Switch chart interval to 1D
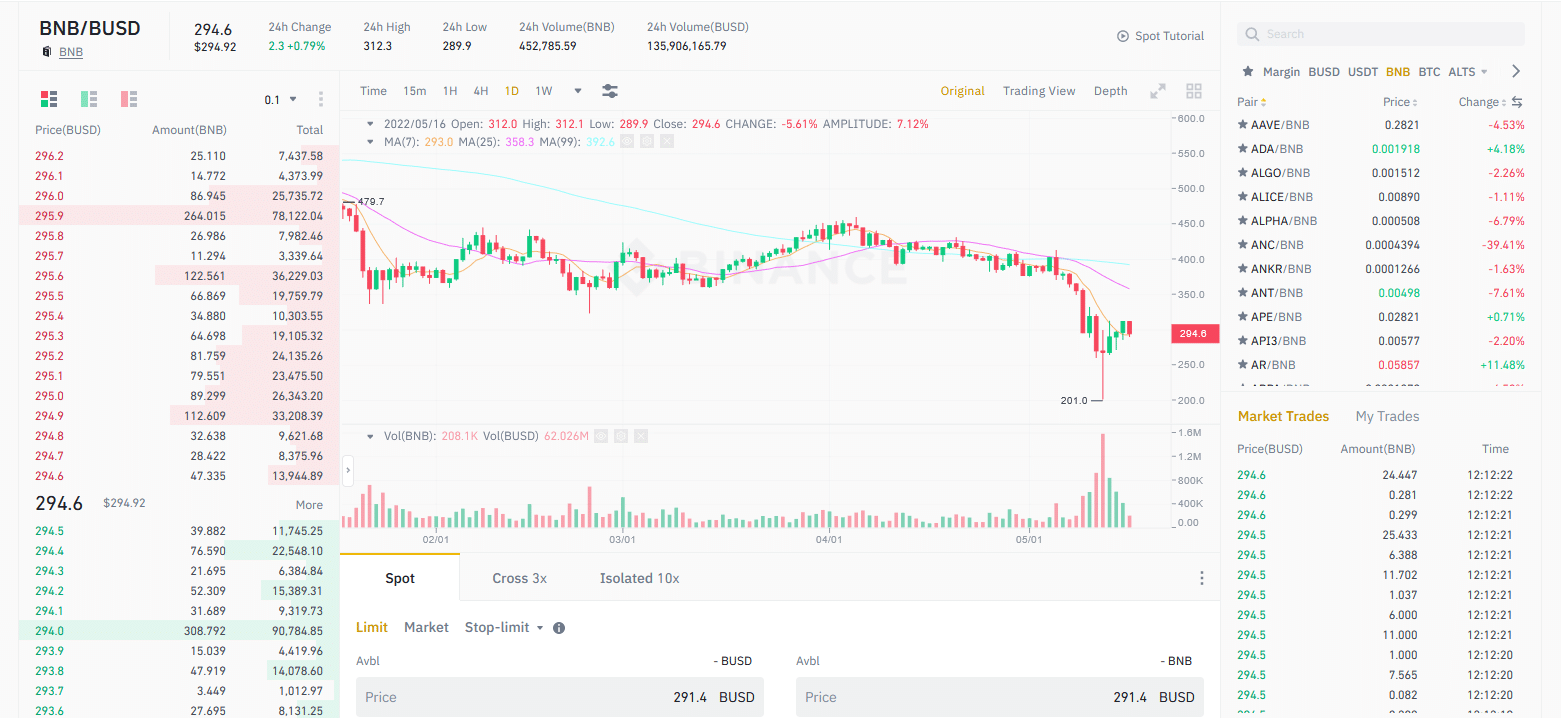 pos(512,91)
